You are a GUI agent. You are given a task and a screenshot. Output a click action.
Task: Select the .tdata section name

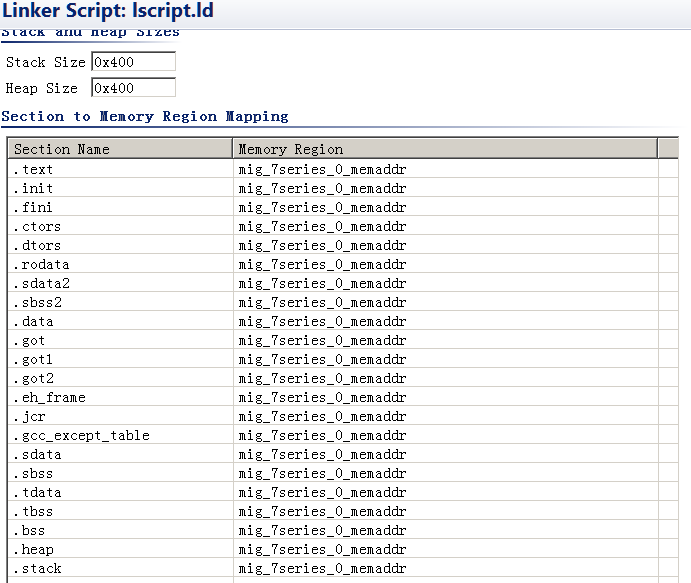[37, 492]
